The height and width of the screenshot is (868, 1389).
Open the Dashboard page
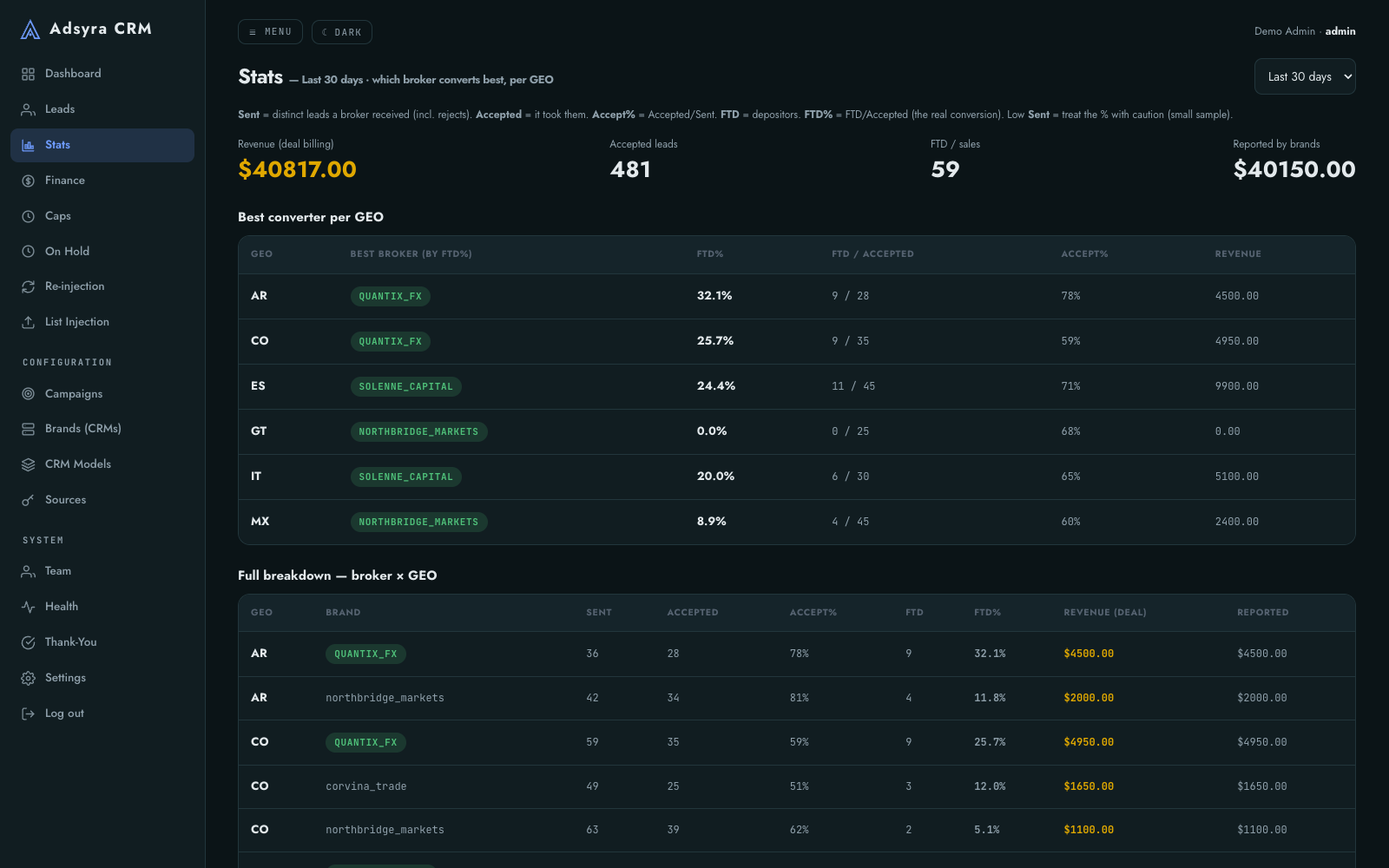(102, 74)
